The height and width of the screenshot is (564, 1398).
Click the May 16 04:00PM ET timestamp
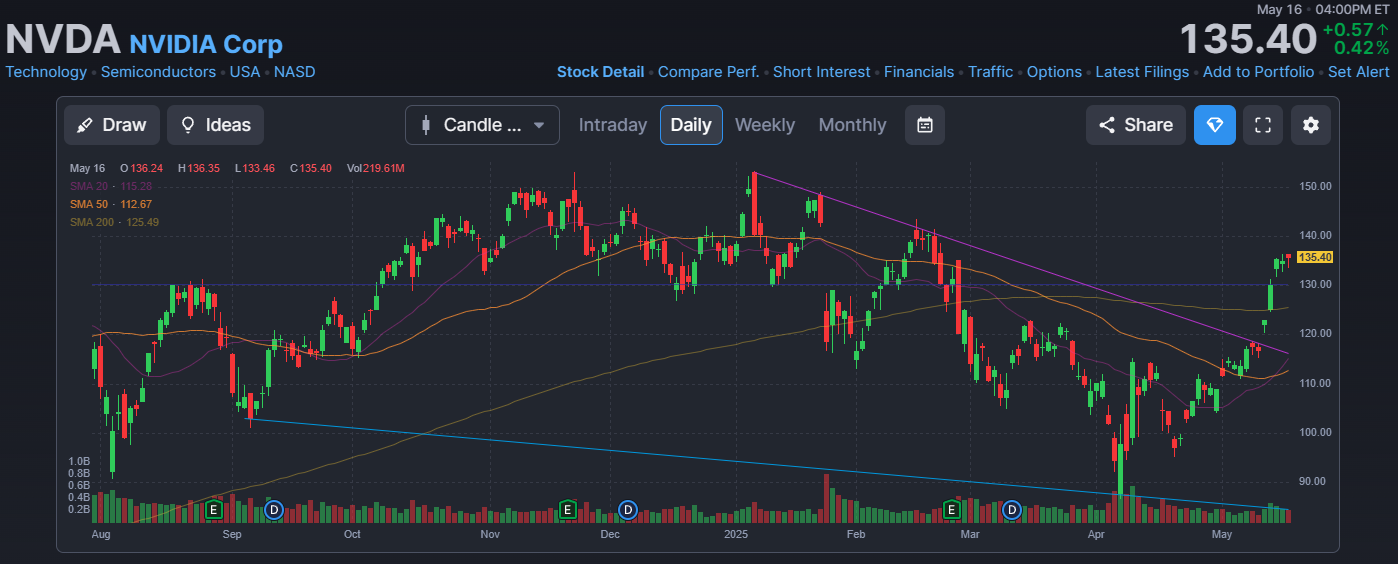coord(1323,9)
